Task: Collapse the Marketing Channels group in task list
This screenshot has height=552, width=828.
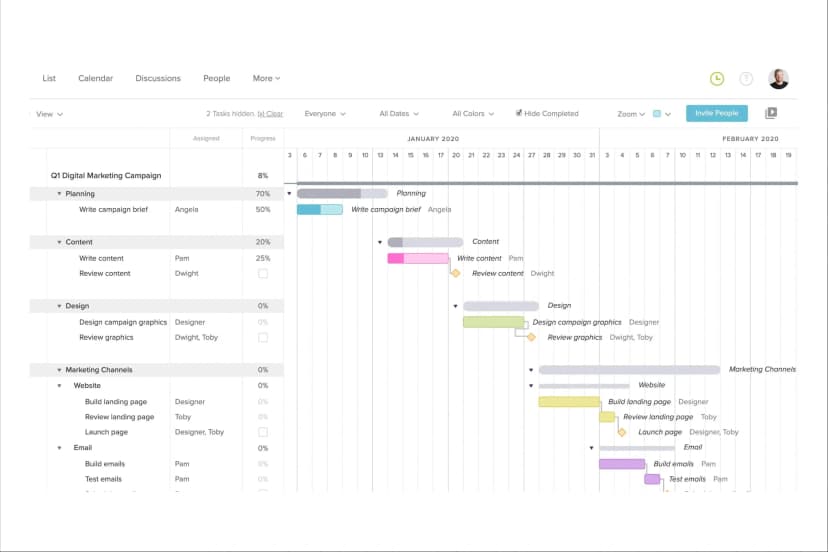Action: 59,370
